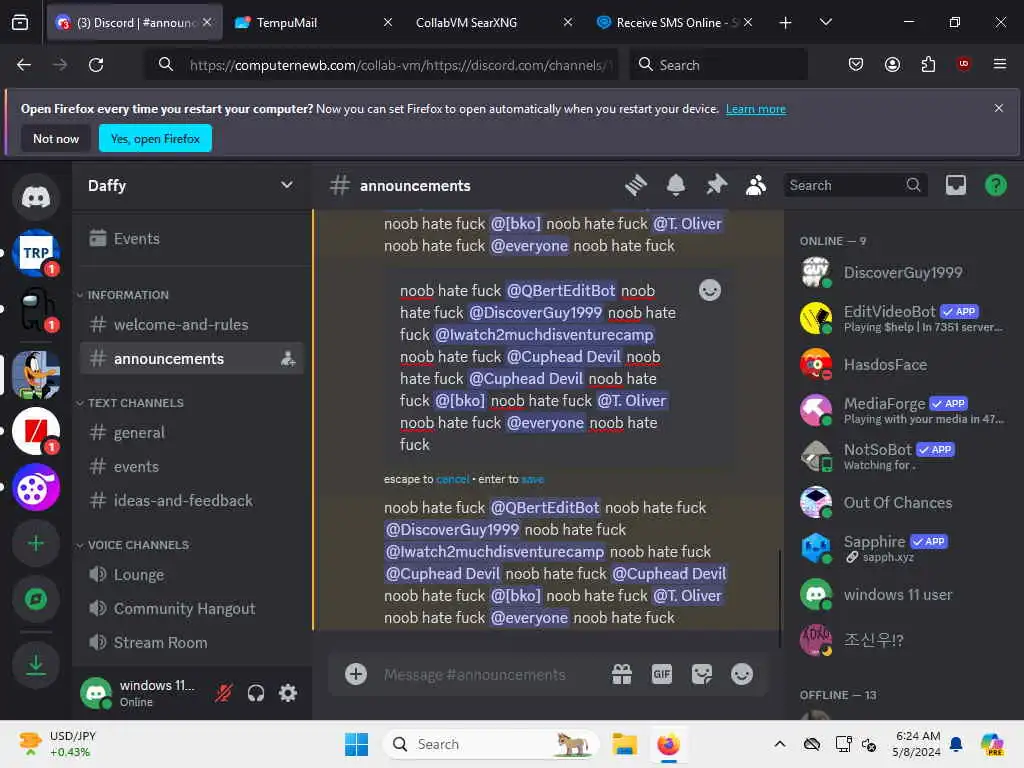The height and width of the screenshot is (768, 1024).
Task: Collapse the TEXT CHANNELS category
Action: coord(130,403)
